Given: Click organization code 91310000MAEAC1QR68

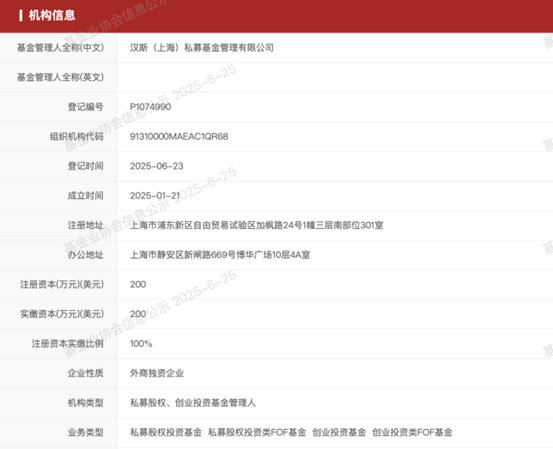Looking at the screenshot, I should pos(179,136).
